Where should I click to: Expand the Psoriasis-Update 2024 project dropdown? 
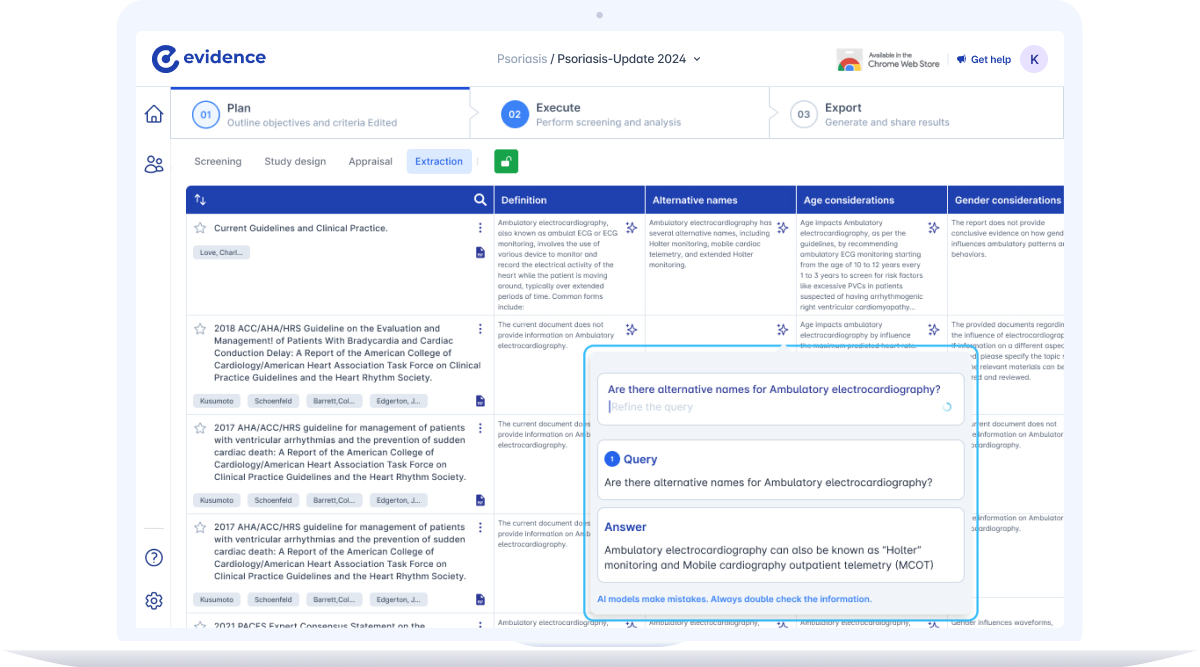tap(697, 59)
